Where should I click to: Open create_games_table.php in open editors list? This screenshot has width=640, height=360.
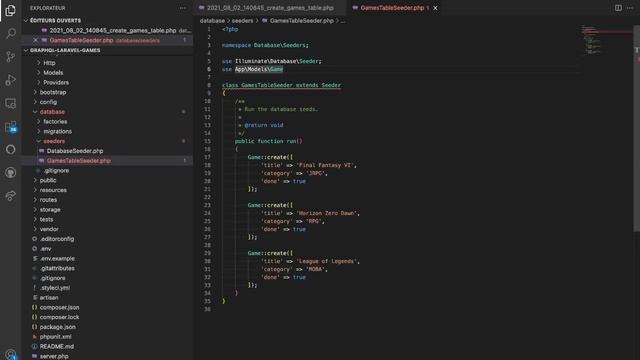113,31
